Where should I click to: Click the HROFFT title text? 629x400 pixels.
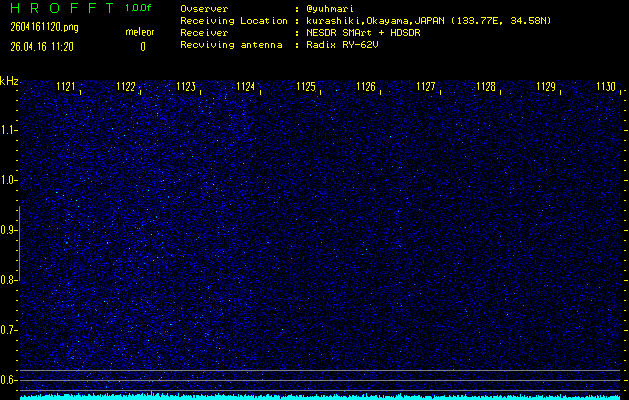coord(60,8)
